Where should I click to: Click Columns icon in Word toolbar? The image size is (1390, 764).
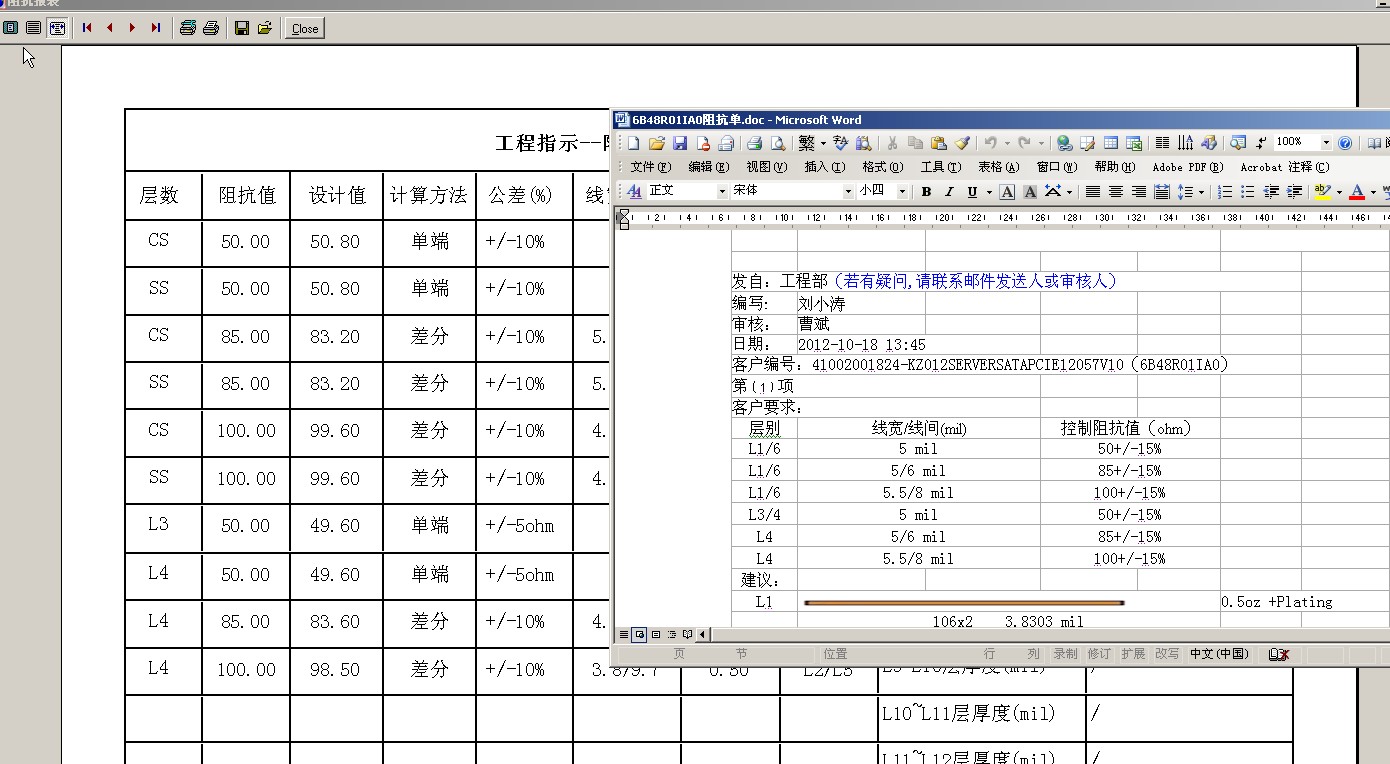[1162, 143]
